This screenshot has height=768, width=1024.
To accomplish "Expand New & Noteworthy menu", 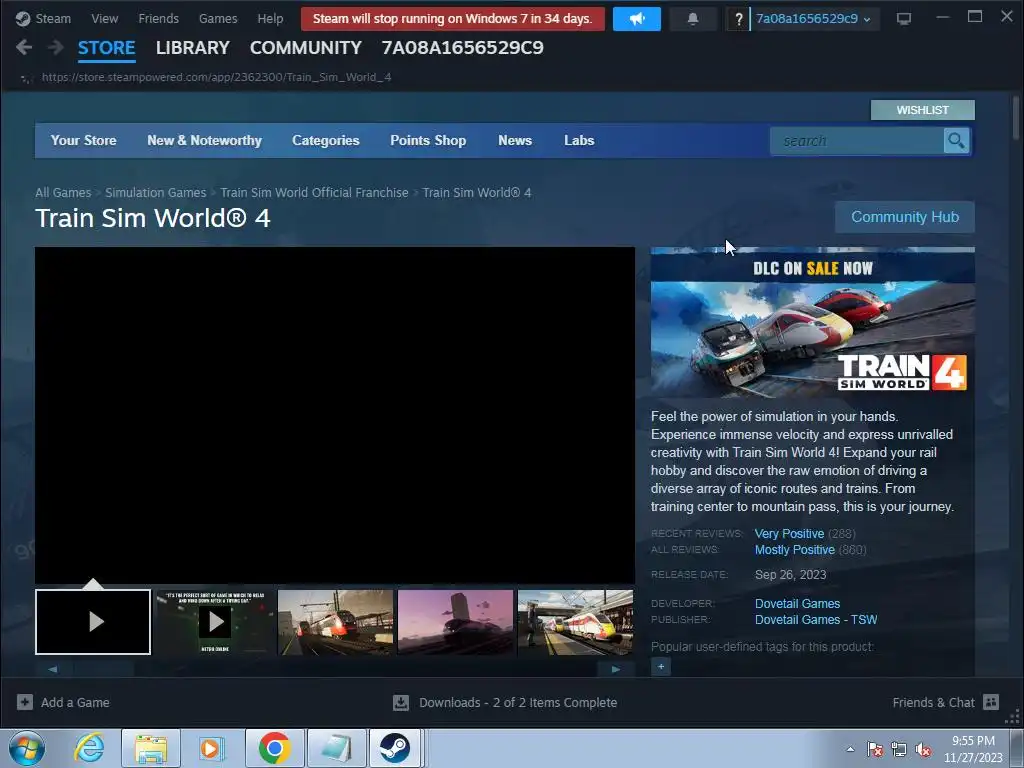I will click(x=204, y=140).
